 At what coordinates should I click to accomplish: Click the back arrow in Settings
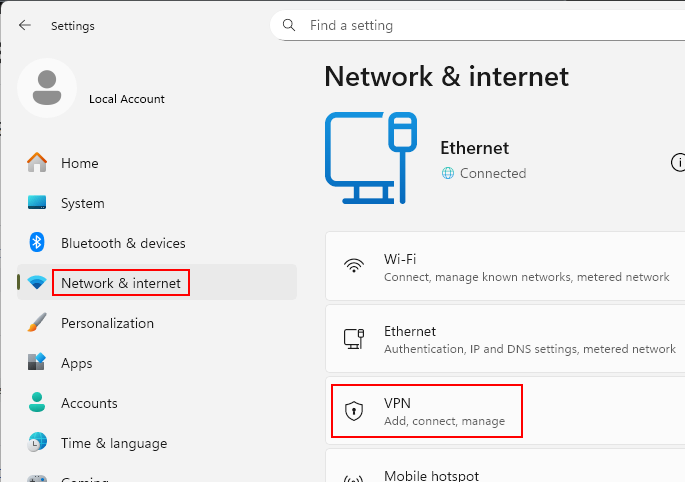pyautogui.click(x=25, y=25)
